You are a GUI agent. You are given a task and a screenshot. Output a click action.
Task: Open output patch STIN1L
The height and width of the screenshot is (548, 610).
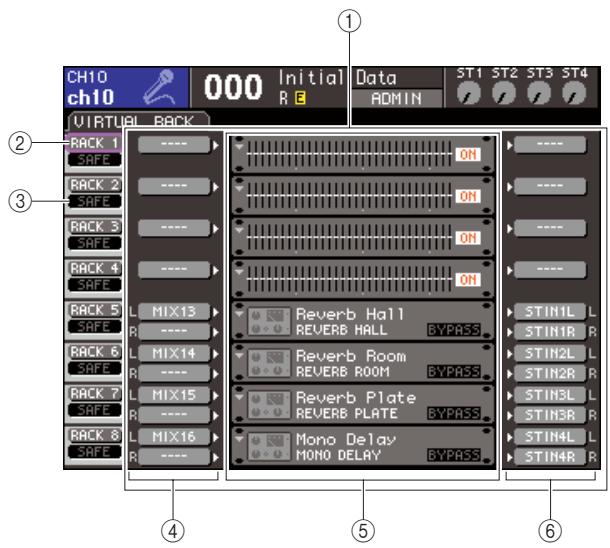point(550,312)
